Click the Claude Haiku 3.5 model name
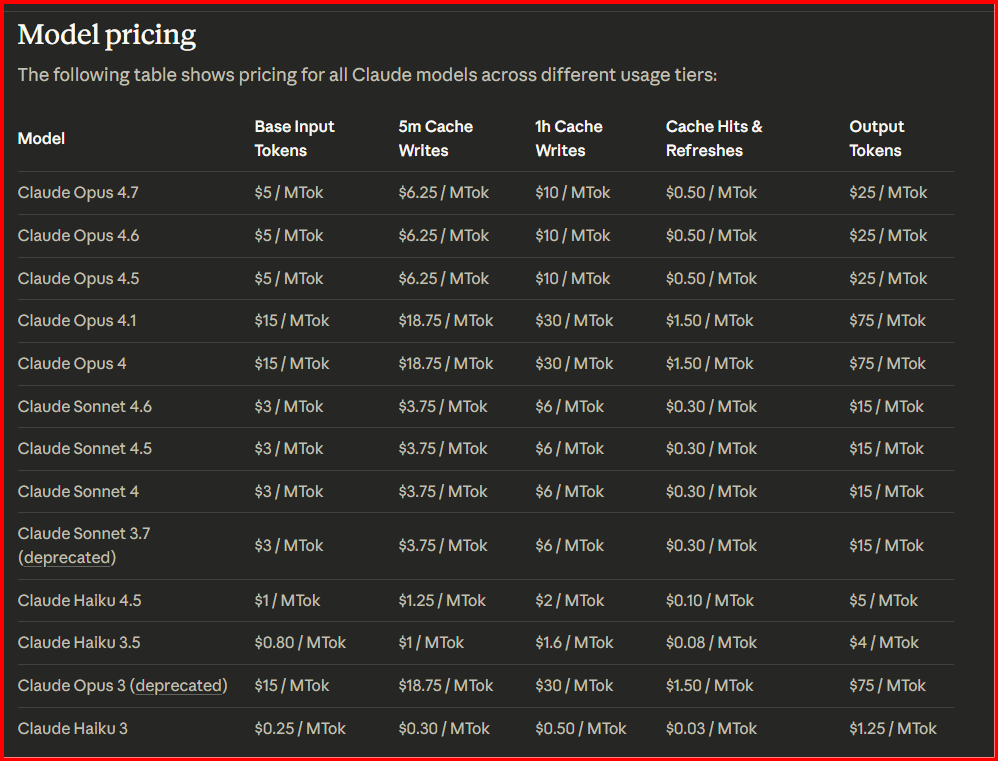Screen dimensions: 998x761 point(80,643)
